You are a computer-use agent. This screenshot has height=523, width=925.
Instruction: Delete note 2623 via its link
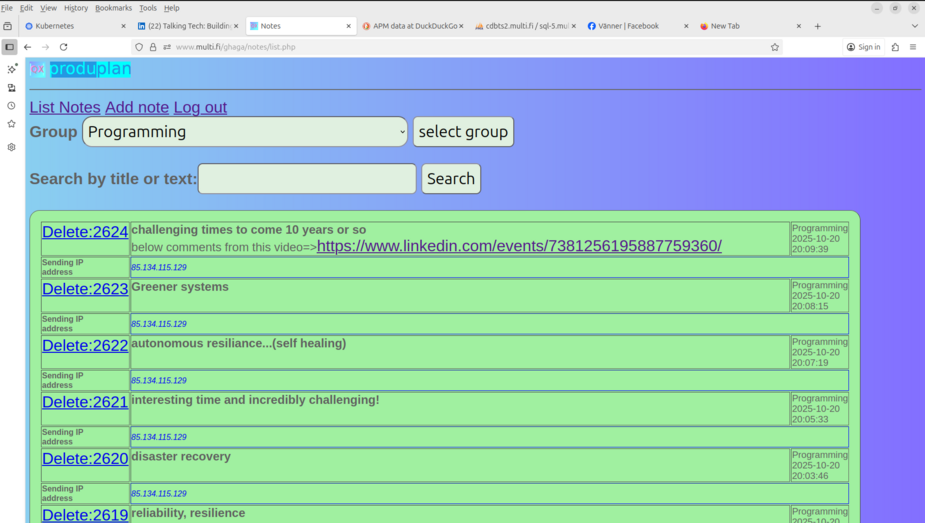[x=85, y=289]
